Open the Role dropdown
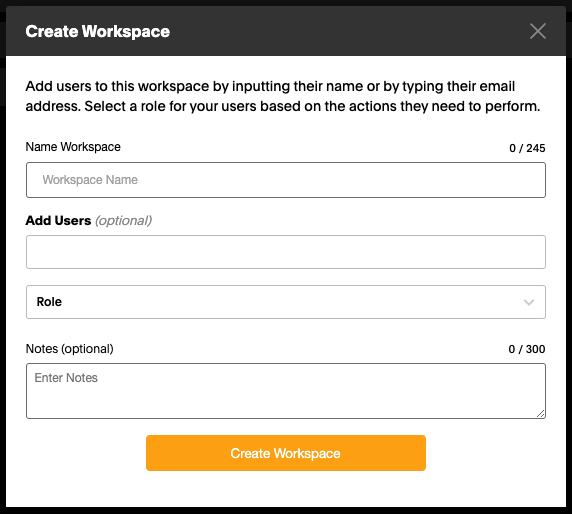The image size is (572, 514). (286, 302)
